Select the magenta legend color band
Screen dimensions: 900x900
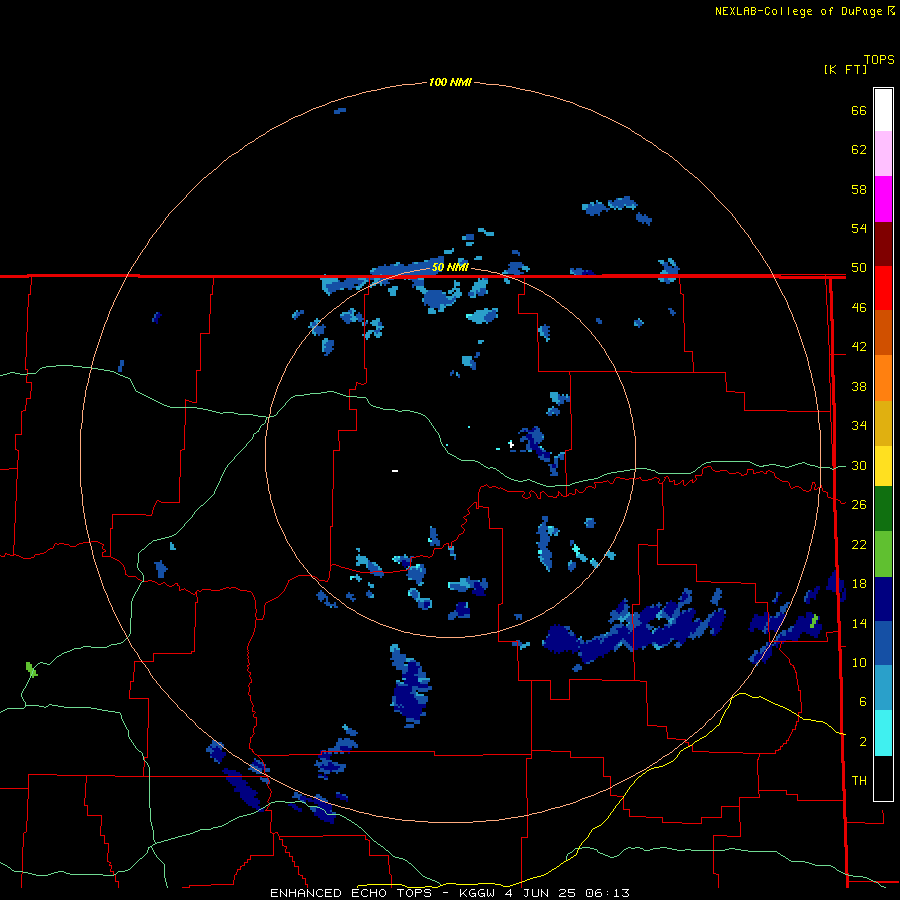coord(883,199)
